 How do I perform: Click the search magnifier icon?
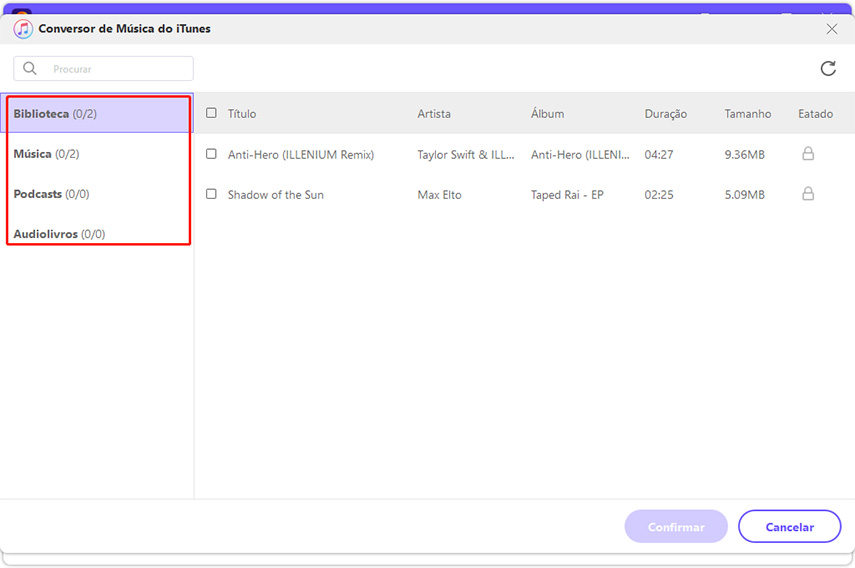(29, 68)
